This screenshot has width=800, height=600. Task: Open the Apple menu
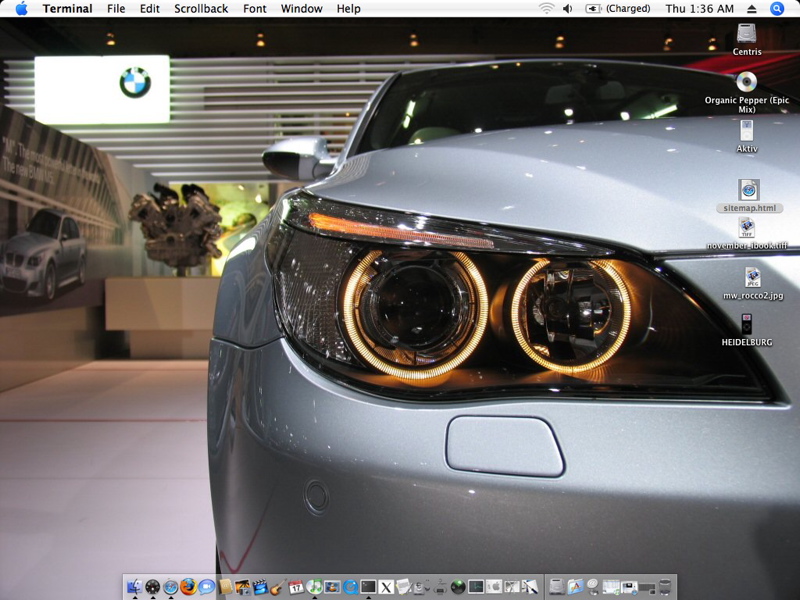click(x=21, y=9)
